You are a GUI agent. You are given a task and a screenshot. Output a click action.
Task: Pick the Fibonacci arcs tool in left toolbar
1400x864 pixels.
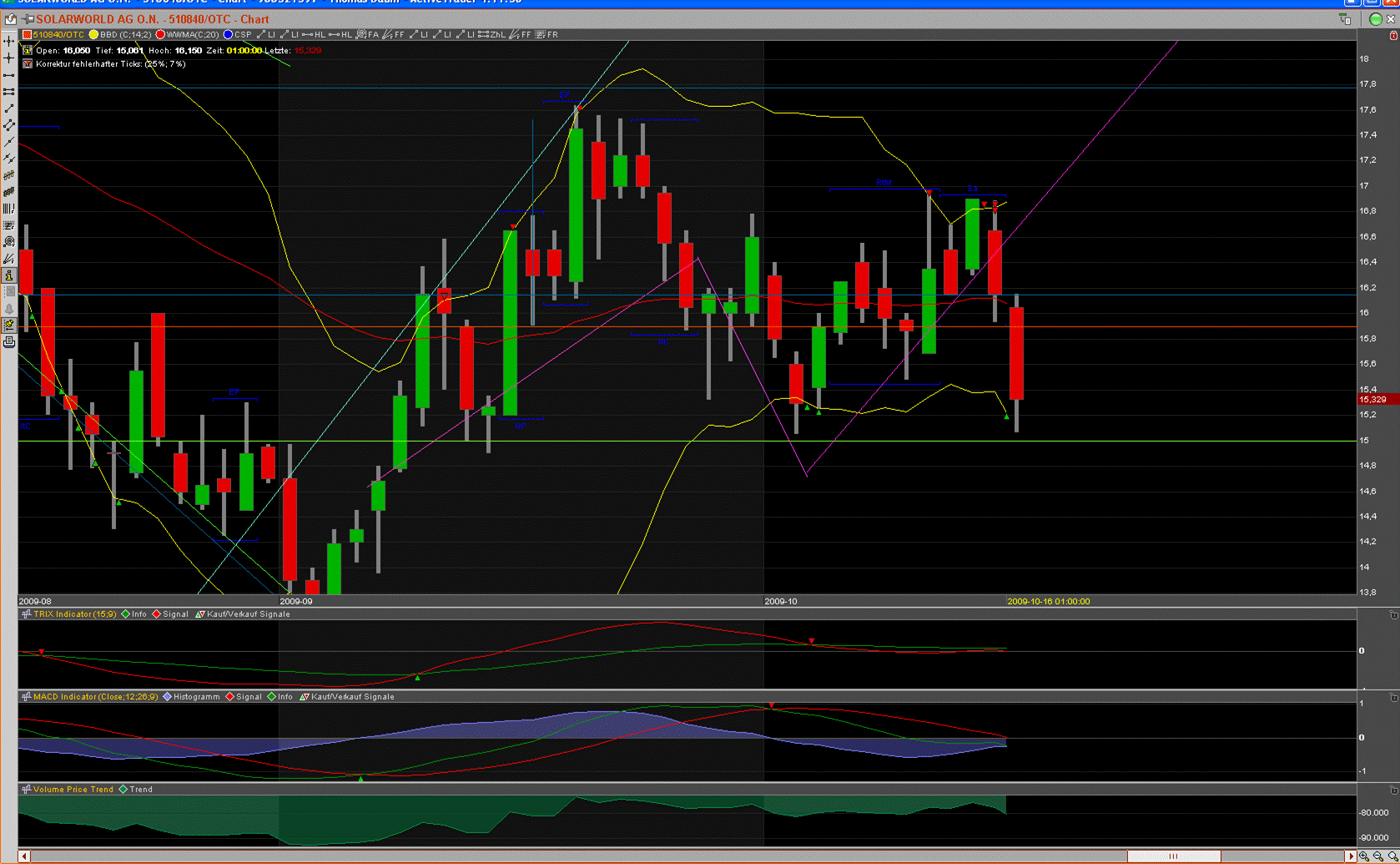coord(9,242)
